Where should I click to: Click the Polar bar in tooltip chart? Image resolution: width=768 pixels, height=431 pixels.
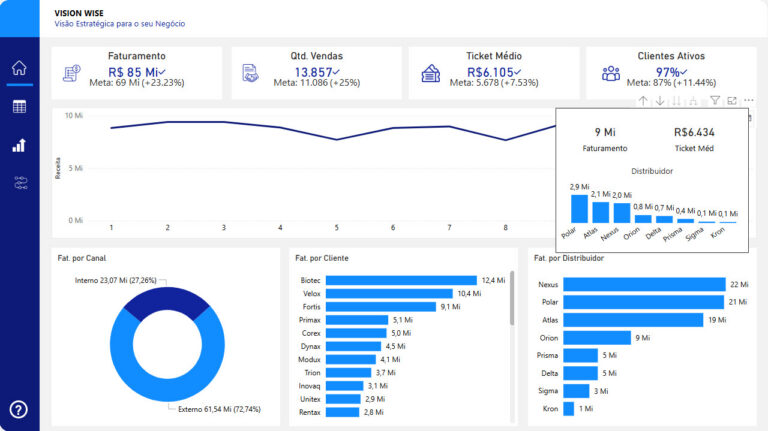tap(580, 208)
